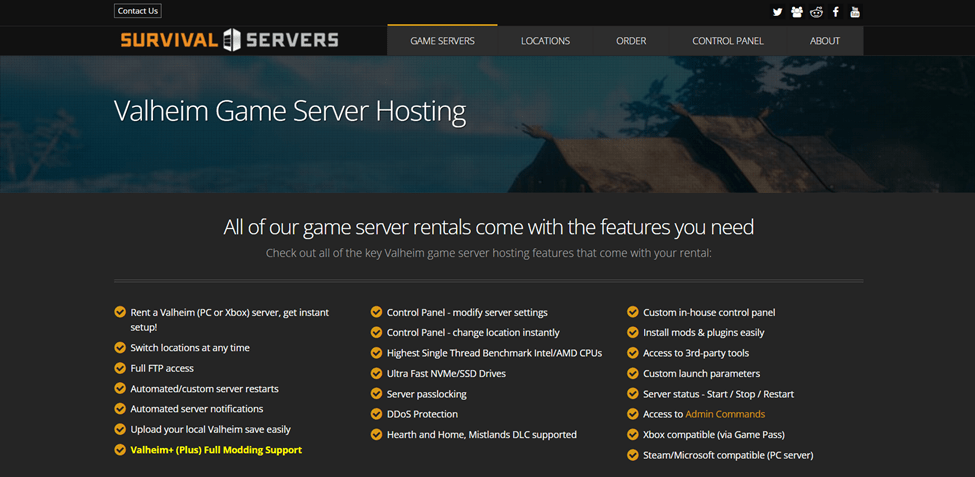Go to the Order page
The image size is (975, 477).
[631, 41]
